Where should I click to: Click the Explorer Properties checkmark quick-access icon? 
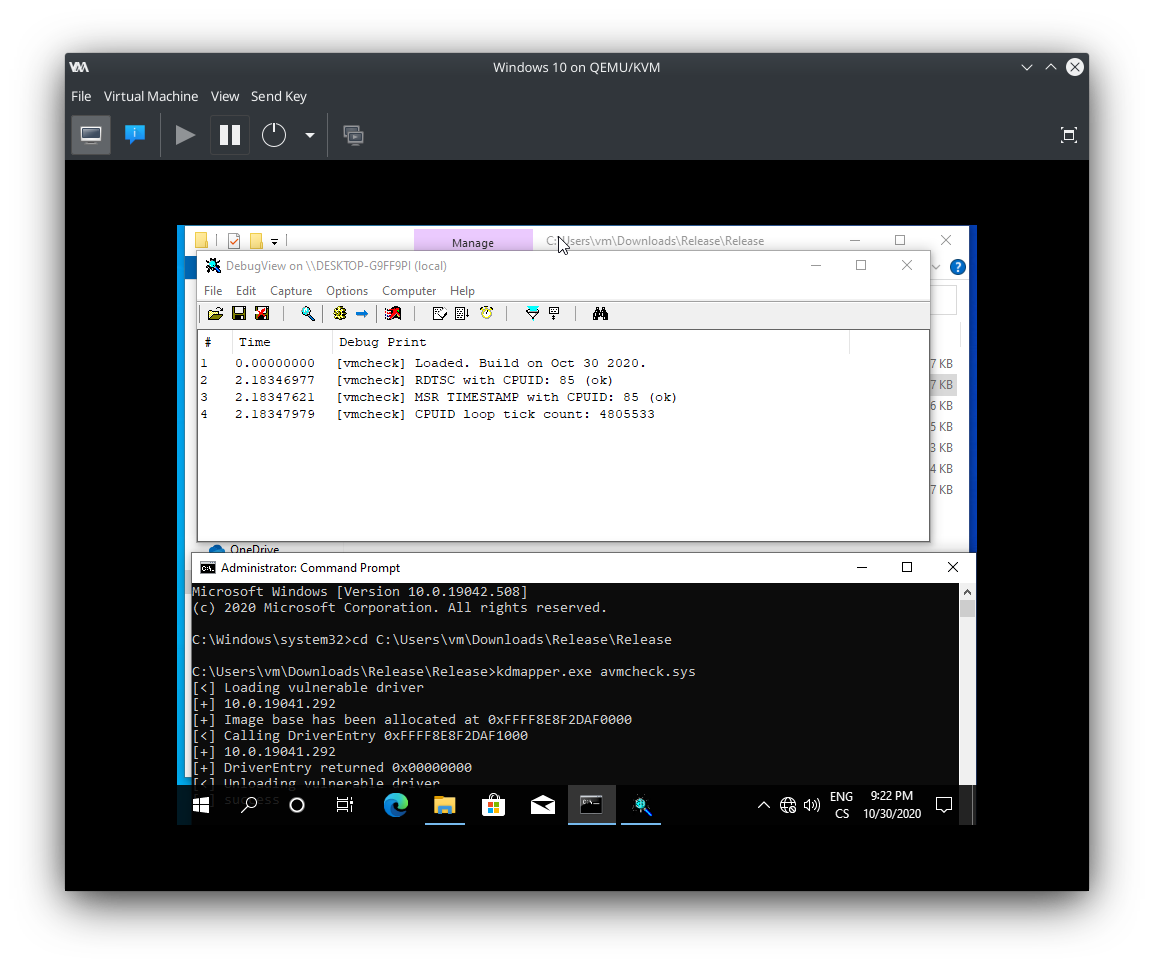point(234,241)
